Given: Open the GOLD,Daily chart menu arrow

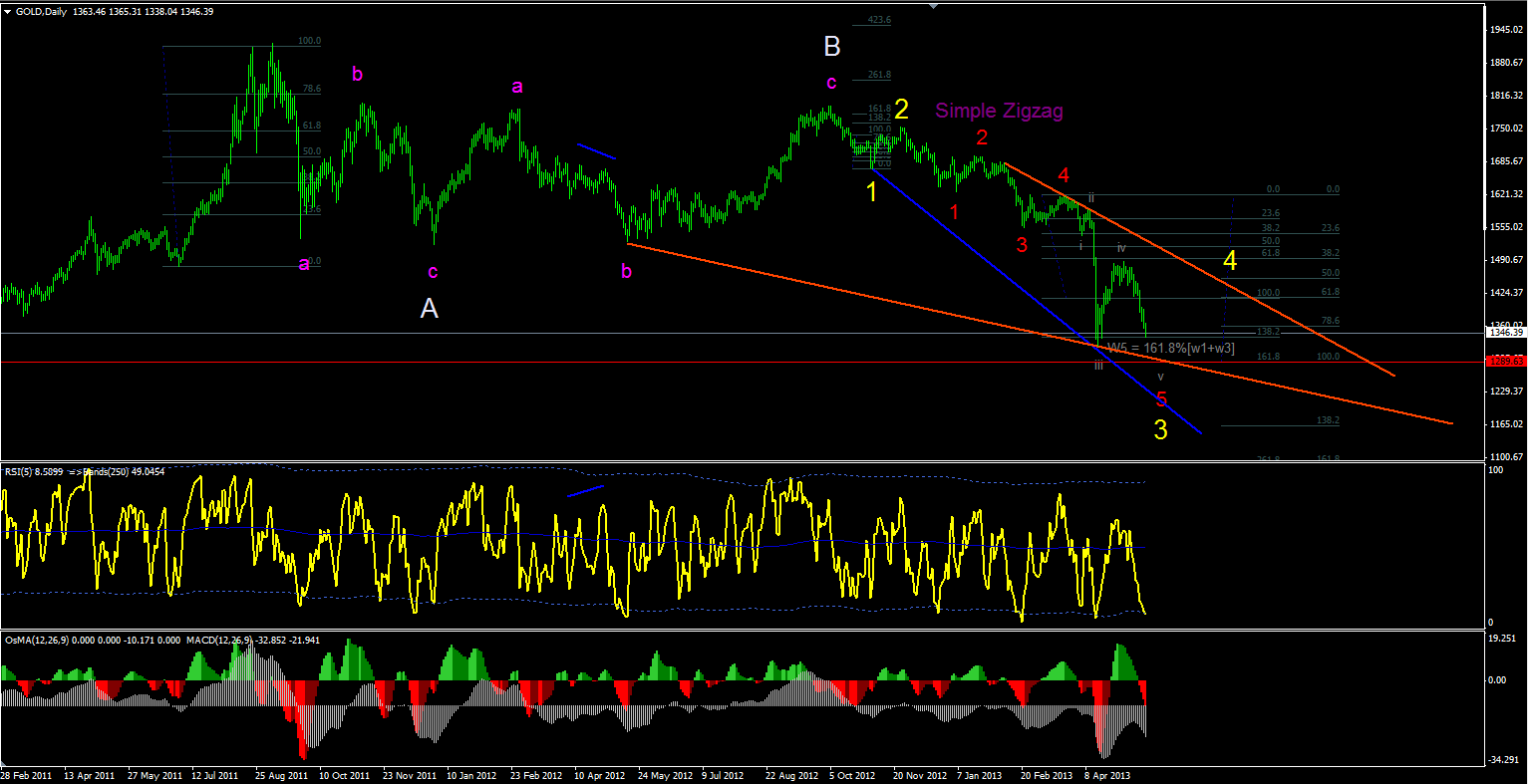Looking at the screenshot, I should click(7, 11).
